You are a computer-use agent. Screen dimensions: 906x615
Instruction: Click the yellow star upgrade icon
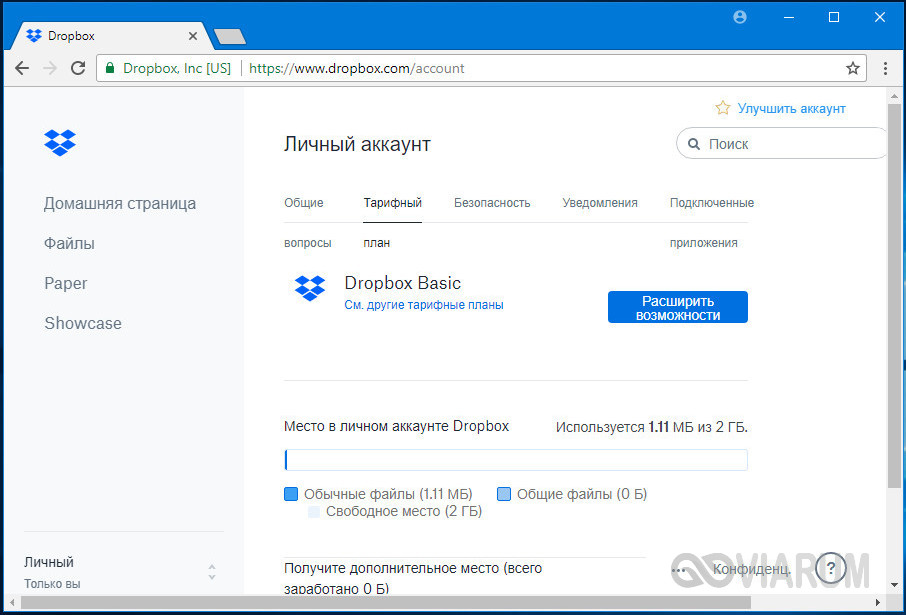(x=723, y=108)
